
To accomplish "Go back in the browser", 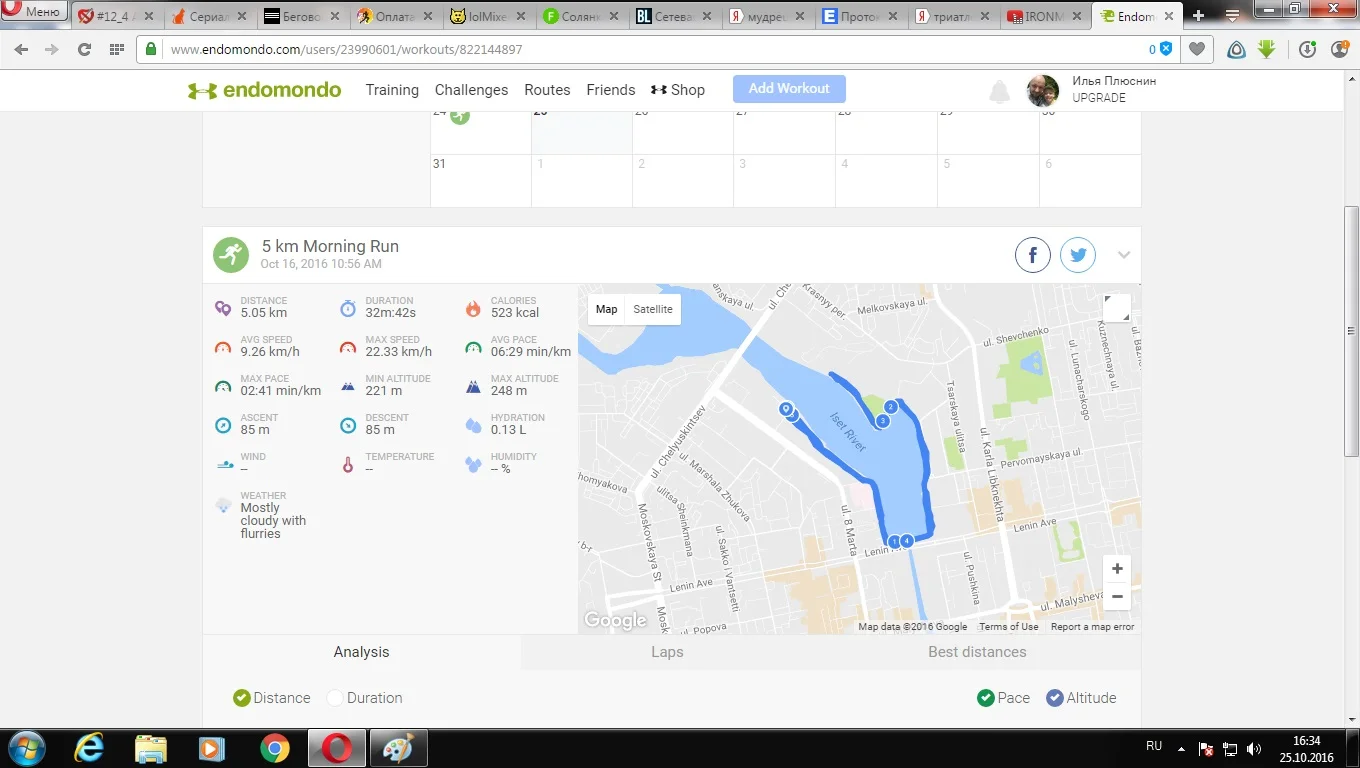I will coord(21,49).
